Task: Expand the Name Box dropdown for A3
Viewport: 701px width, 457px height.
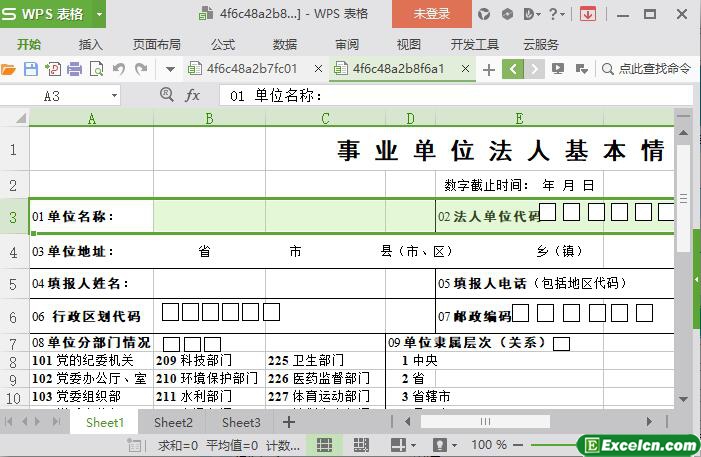Action: pos(114,96)
